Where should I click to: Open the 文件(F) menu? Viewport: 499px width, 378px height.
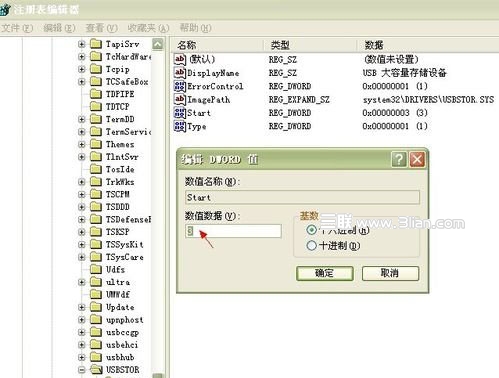click(x=17, y=28)
